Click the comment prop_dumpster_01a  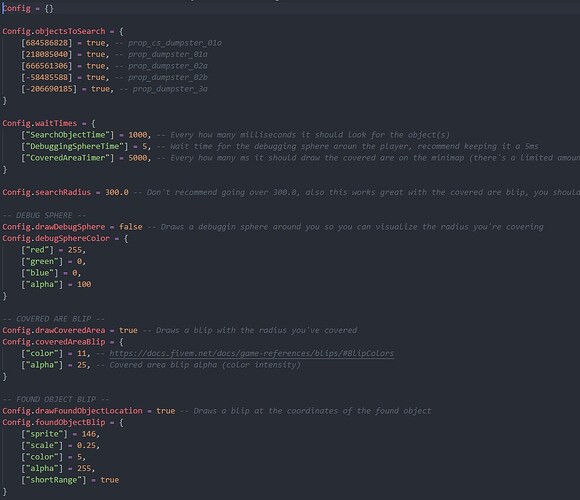coord(168,54)
